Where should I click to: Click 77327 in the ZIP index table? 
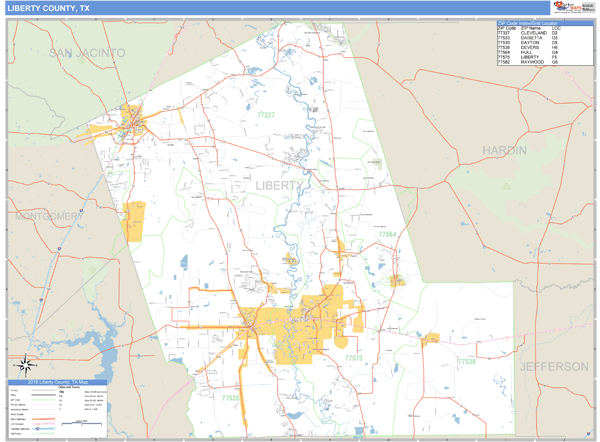coord(504,33)
